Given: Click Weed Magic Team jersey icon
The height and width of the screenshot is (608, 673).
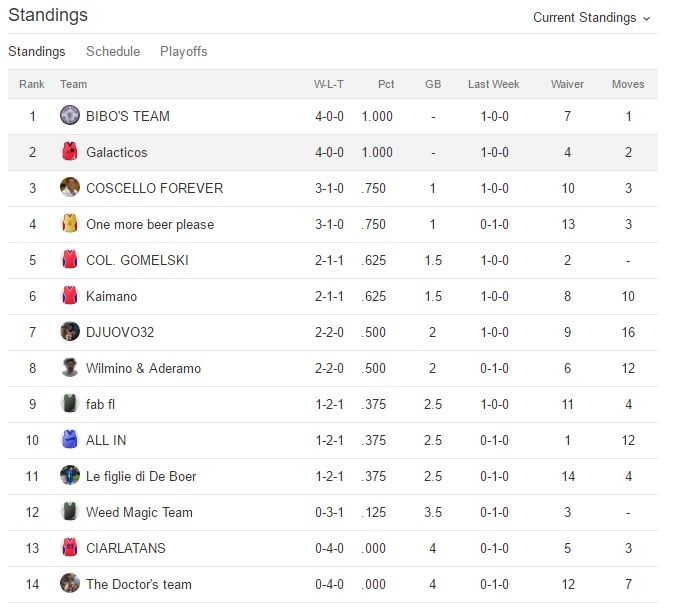Looking at the screenshot, I should 70,512.
